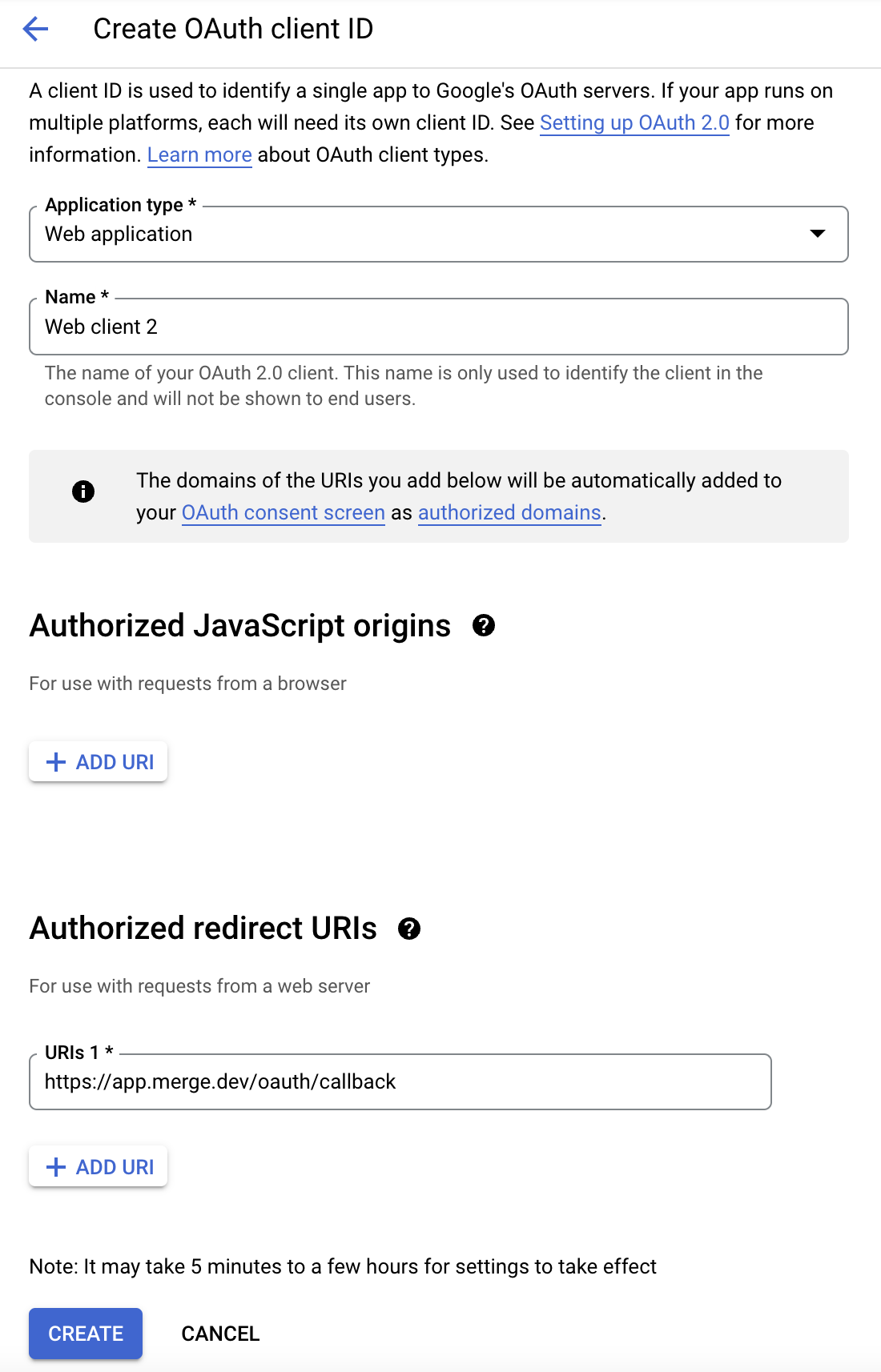Focus the URIs 1 input field
Screen dimensions: 881x1372
[400, 1082]
